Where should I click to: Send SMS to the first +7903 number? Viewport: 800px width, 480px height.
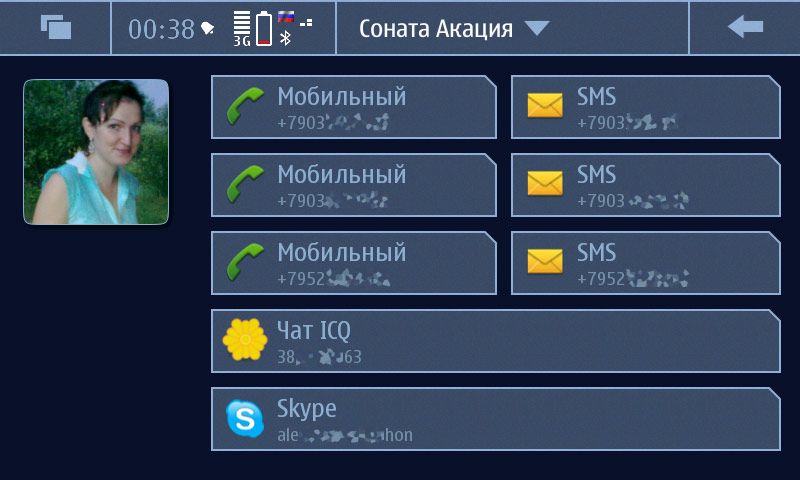646,107
